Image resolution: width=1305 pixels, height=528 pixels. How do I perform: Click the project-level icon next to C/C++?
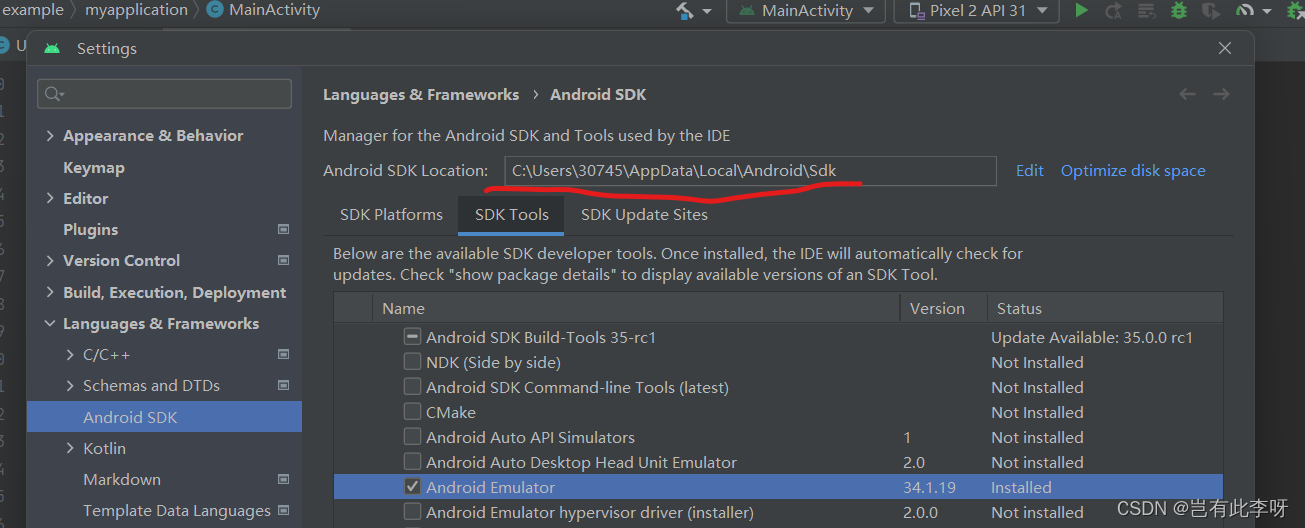283,354
